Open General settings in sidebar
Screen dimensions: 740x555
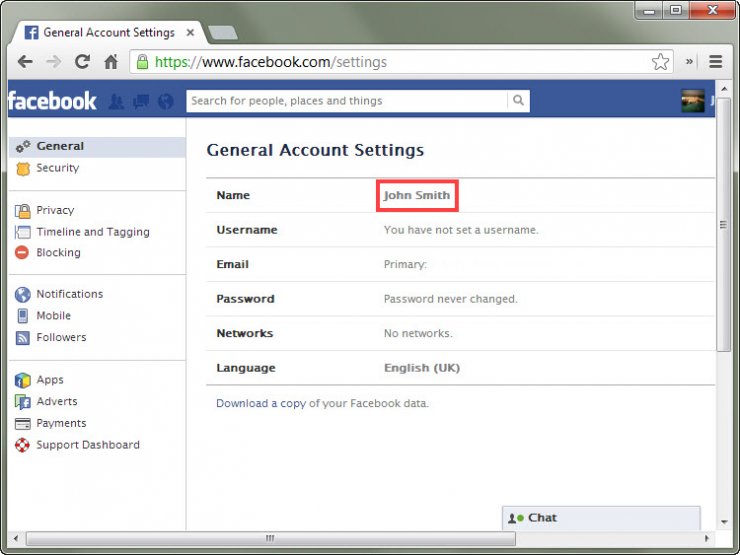[x=97, y=146]
